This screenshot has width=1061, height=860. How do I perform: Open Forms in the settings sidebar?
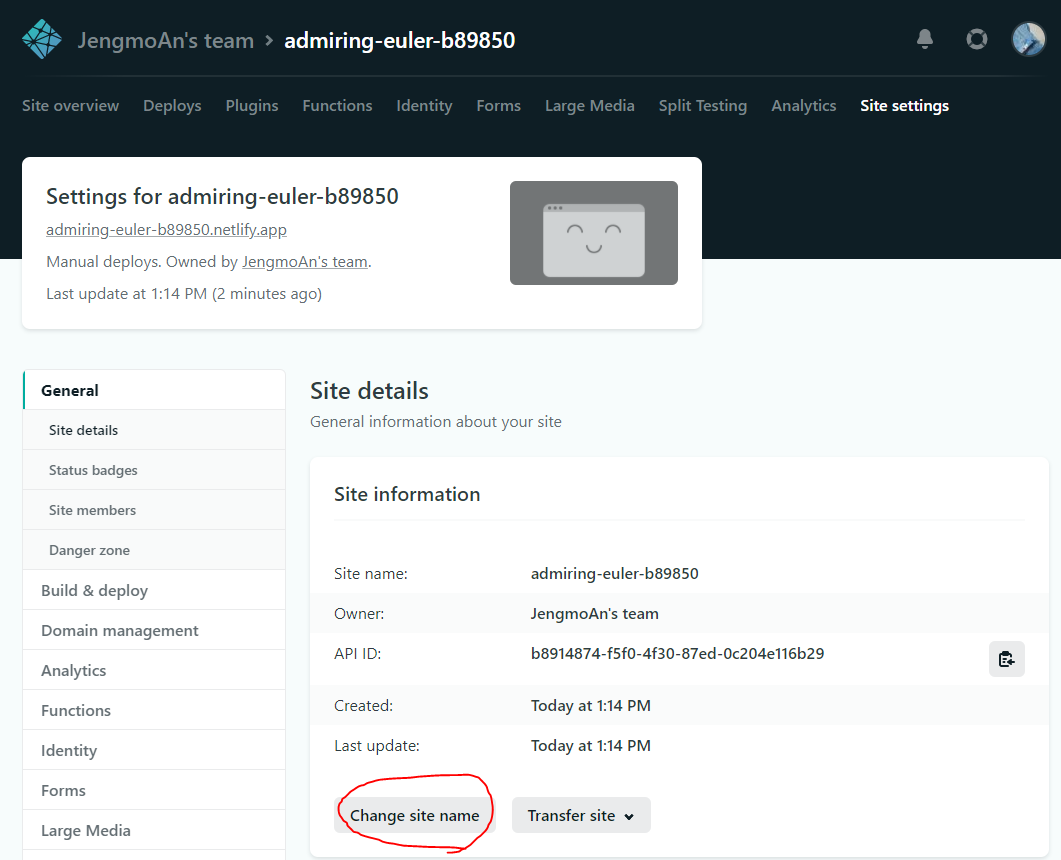154,790
